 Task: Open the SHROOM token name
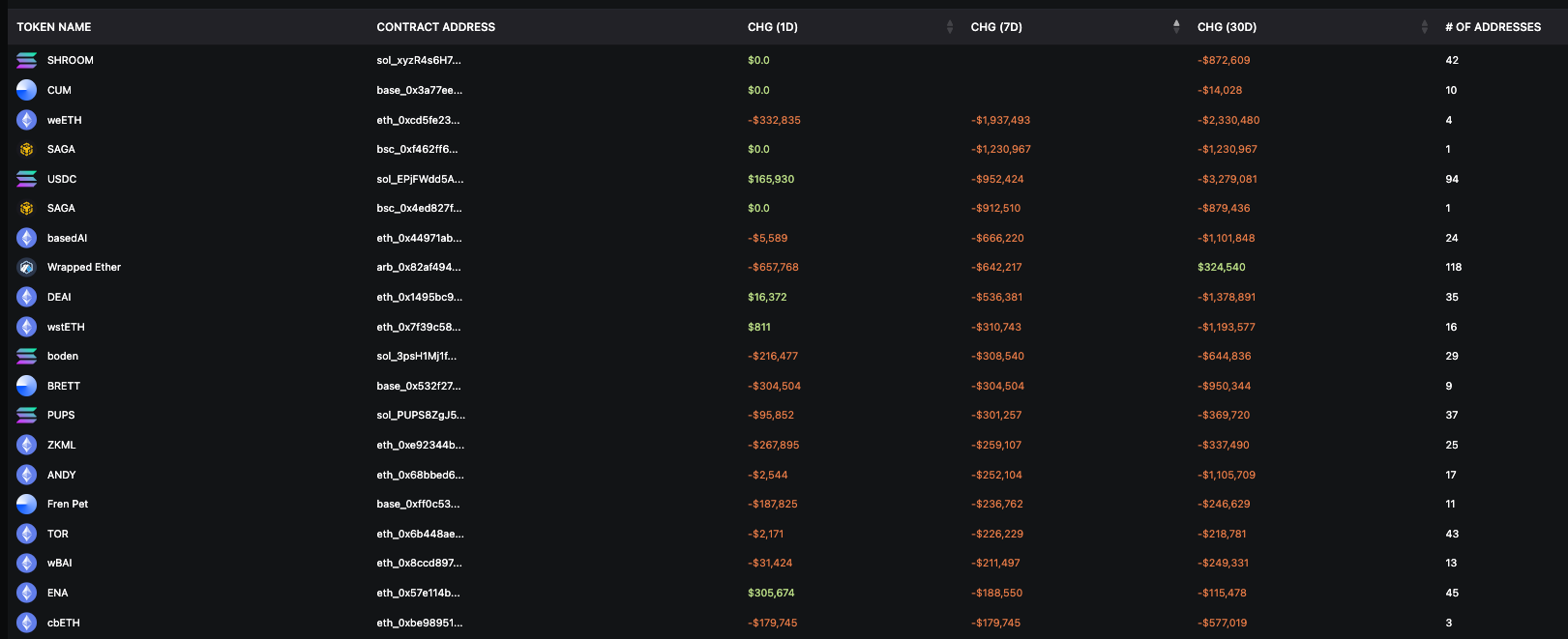(x=71, y=61)
